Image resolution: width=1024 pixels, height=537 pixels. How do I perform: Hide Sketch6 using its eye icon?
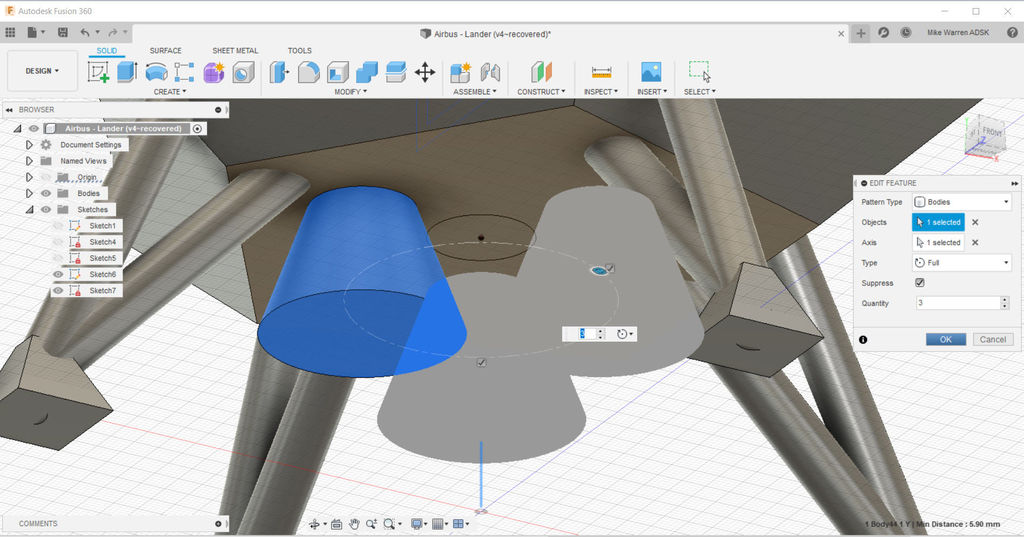pos(58,274)
